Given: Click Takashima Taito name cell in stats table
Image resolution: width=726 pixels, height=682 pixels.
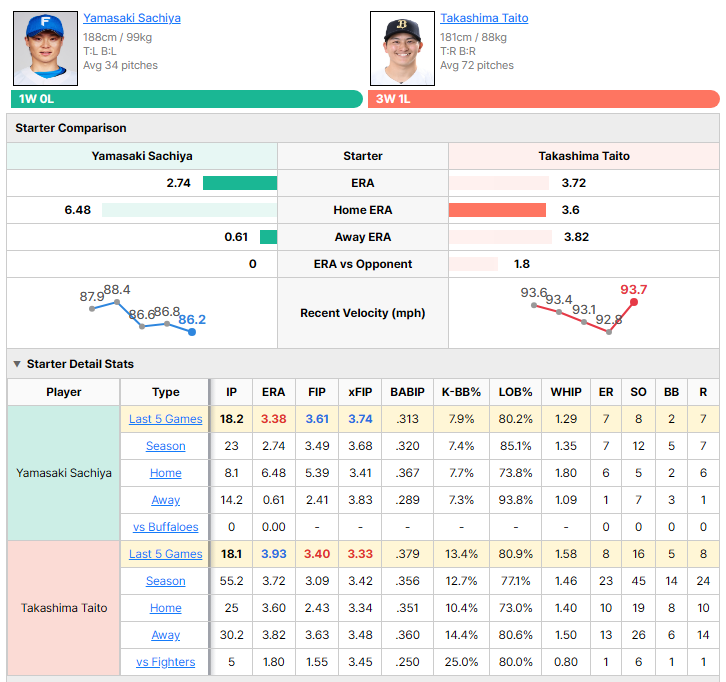Looking at the screenshot, I should 64,608.
